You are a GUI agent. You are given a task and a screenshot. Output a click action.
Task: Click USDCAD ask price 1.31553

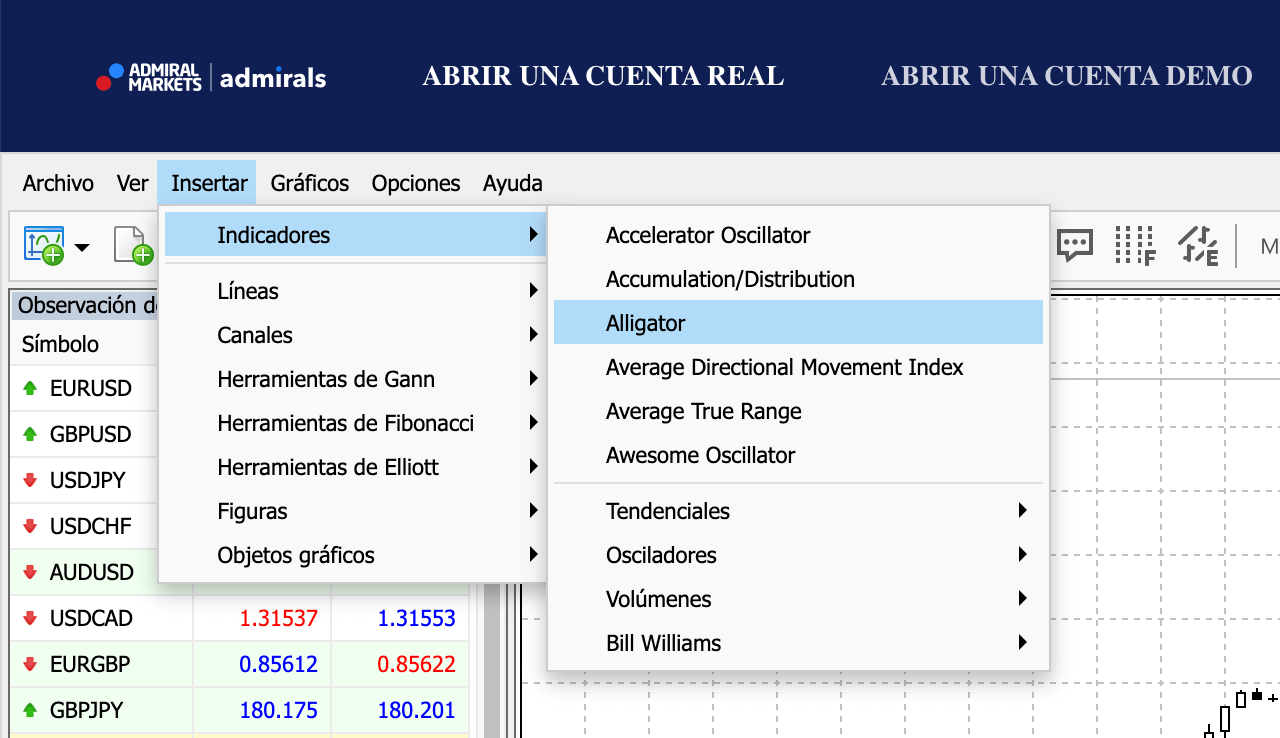tap(417, 619)
